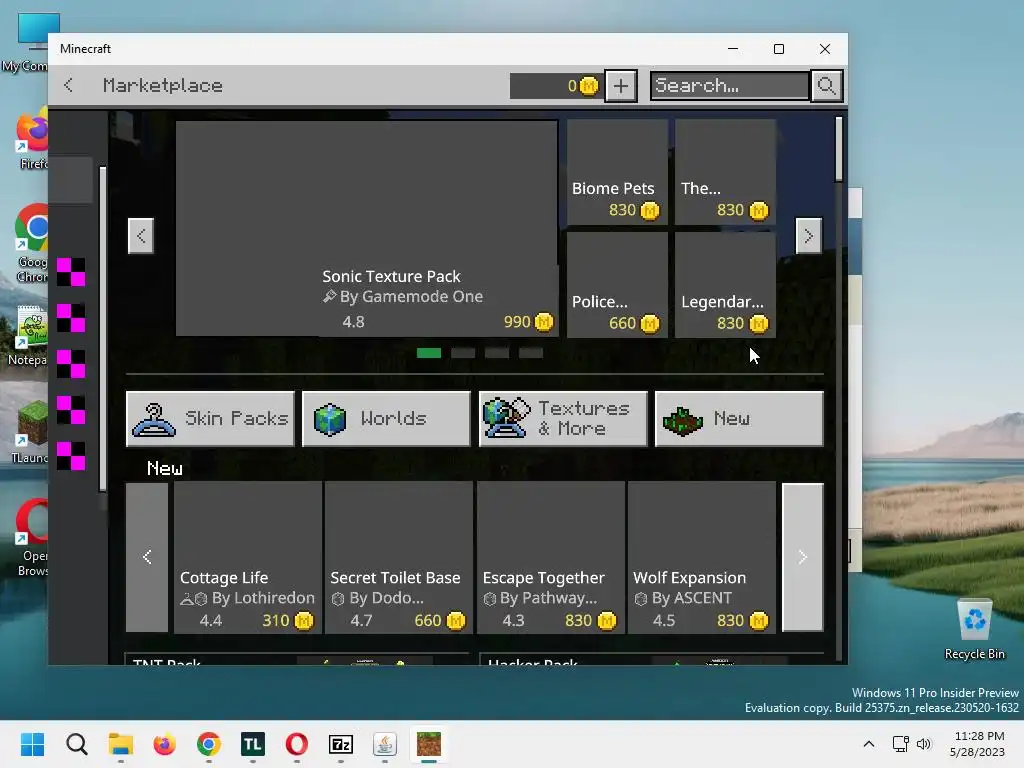Viewport: 1024px width, 768px height.
Task: Click the 310 coin price on Cottage Life
Action: point(287,620)
